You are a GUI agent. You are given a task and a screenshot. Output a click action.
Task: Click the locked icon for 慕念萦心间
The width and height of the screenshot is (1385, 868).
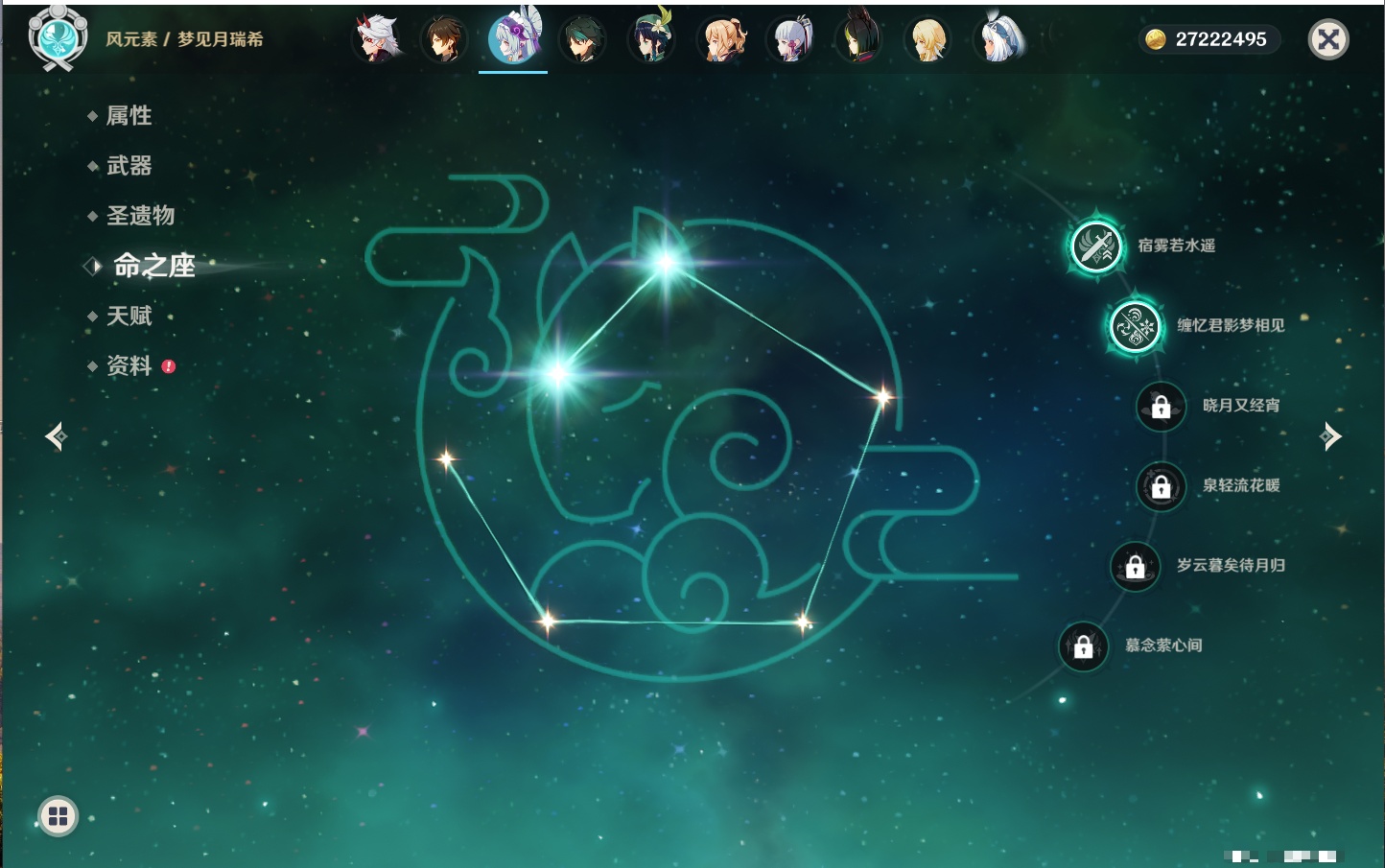(1083, 646)
